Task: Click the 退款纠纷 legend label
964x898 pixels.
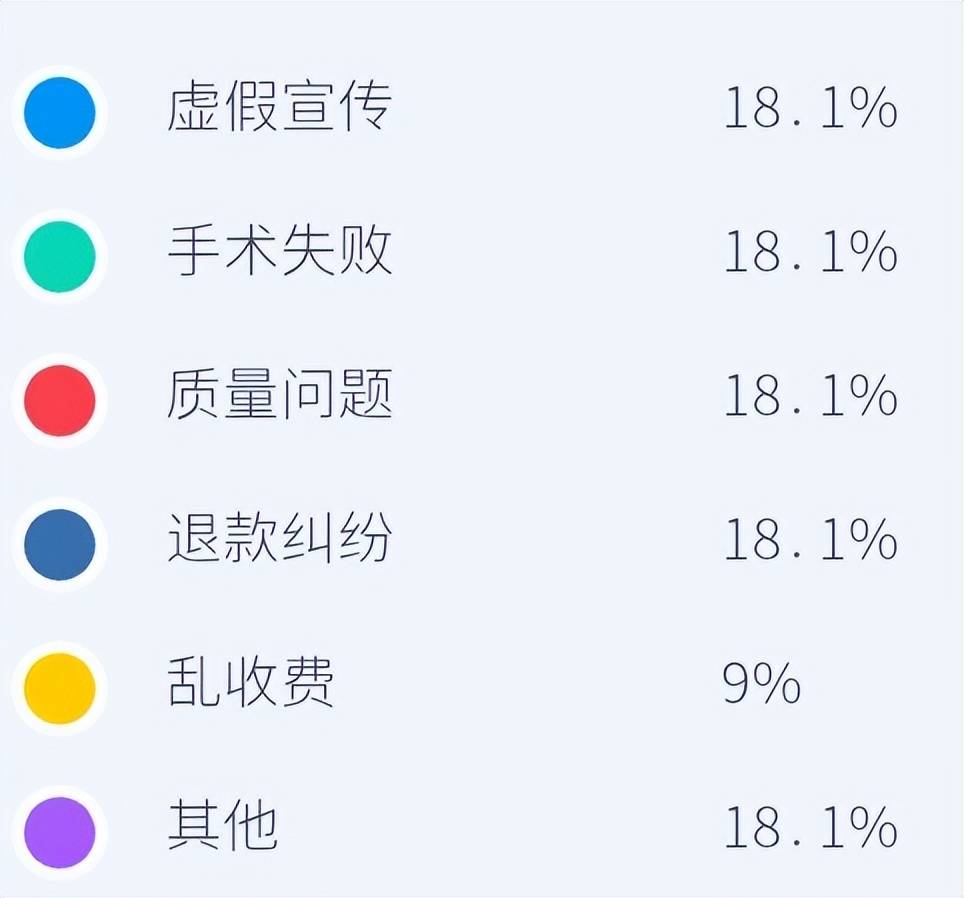Action: [279, 540]
